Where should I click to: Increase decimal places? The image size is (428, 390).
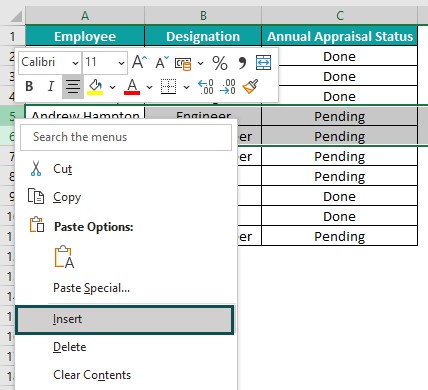tap(206, 87)
